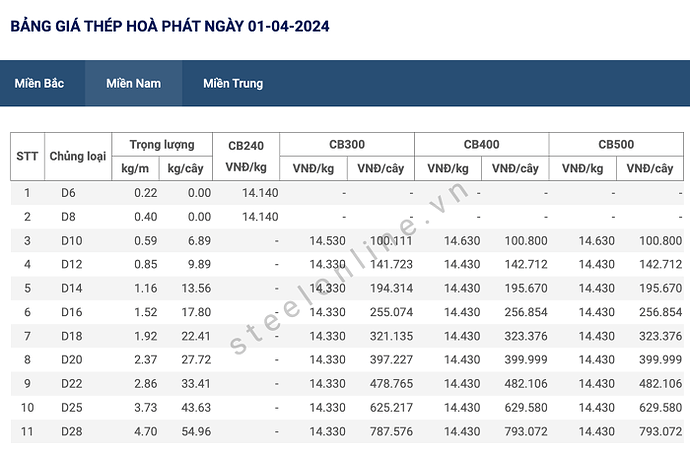Click the 0.40 kg/m value for D8
690x453 pixels.
pos(146,217)
